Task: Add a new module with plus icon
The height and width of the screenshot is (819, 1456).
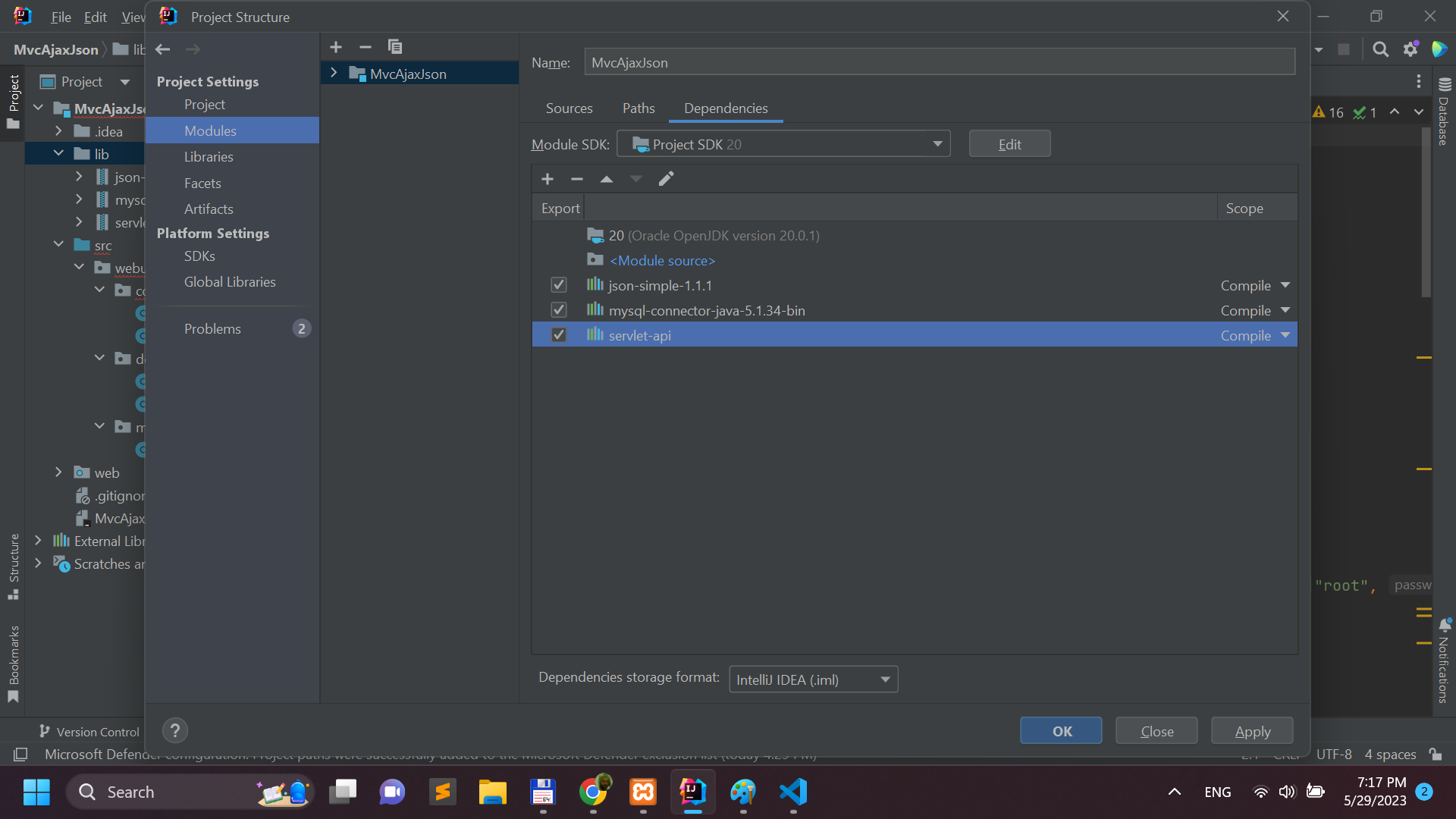Action: pos(336,47)
